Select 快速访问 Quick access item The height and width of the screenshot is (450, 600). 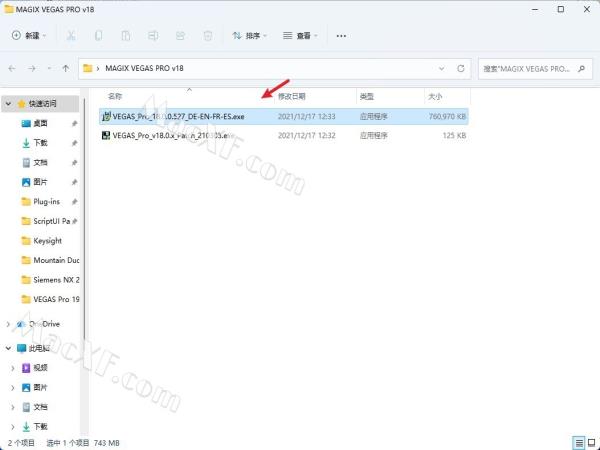[x=40, y=104]
